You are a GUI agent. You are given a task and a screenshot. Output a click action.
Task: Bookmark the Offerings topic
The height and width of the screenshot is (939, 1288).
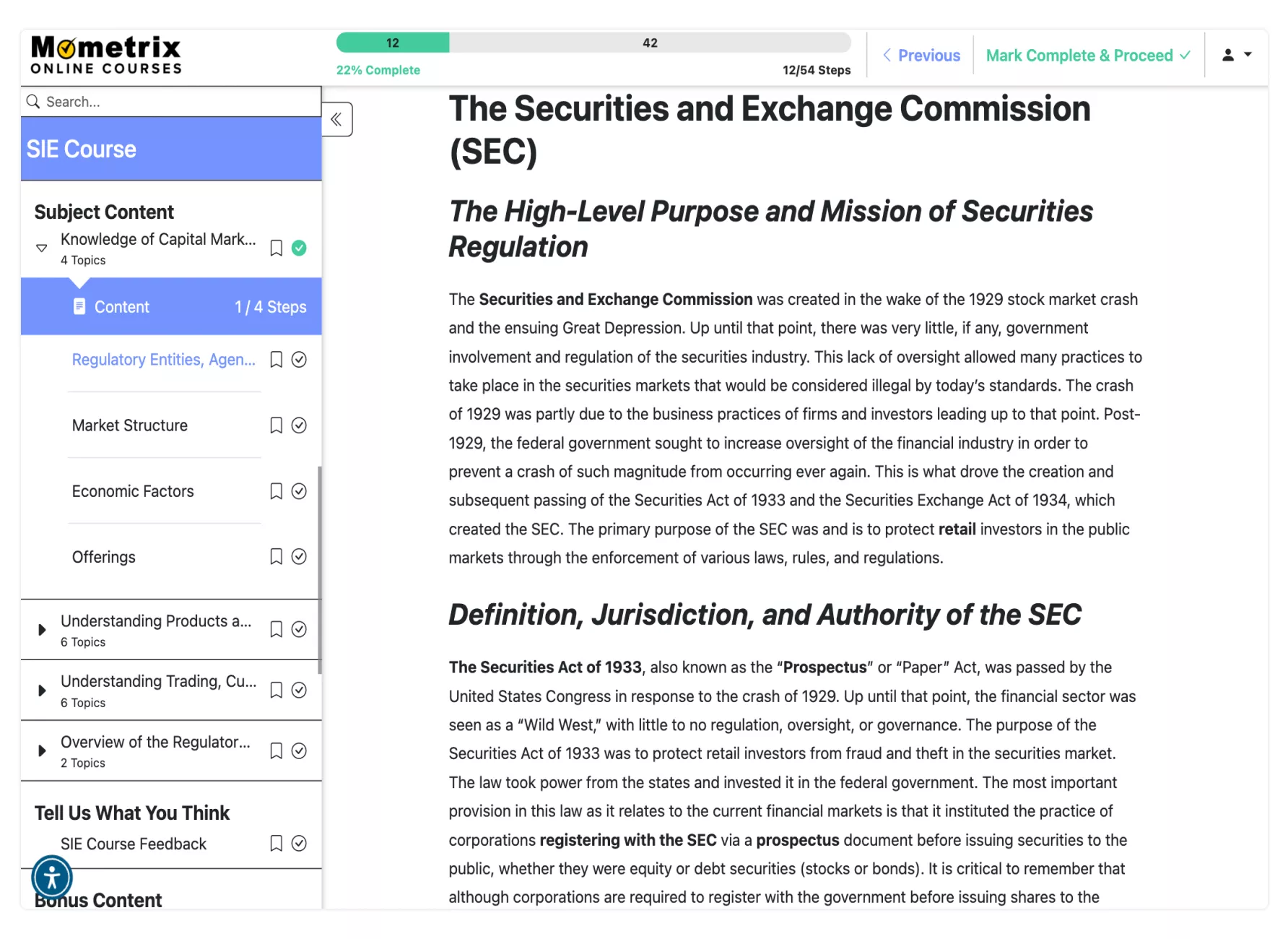pos(276,557)
